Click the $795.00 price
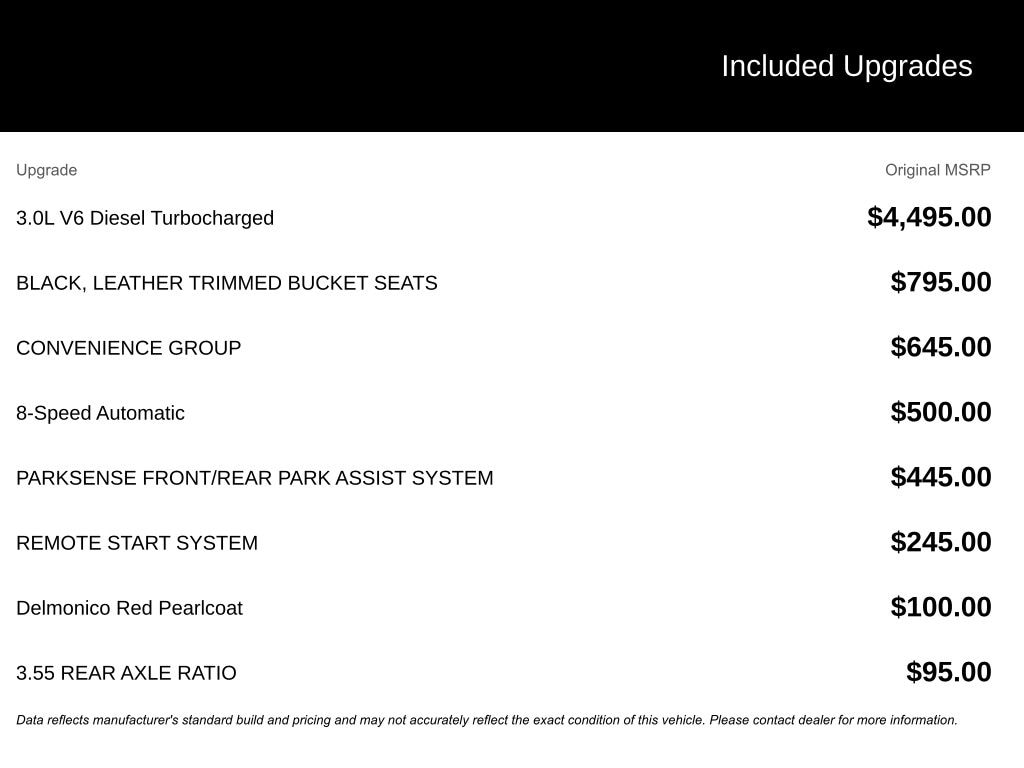The image size is (1024, 768). pos(941,282)
